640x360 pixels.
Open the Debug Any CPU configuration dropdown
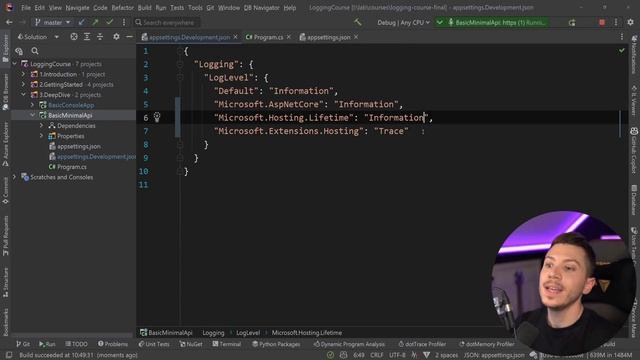[x=403, y=22]
